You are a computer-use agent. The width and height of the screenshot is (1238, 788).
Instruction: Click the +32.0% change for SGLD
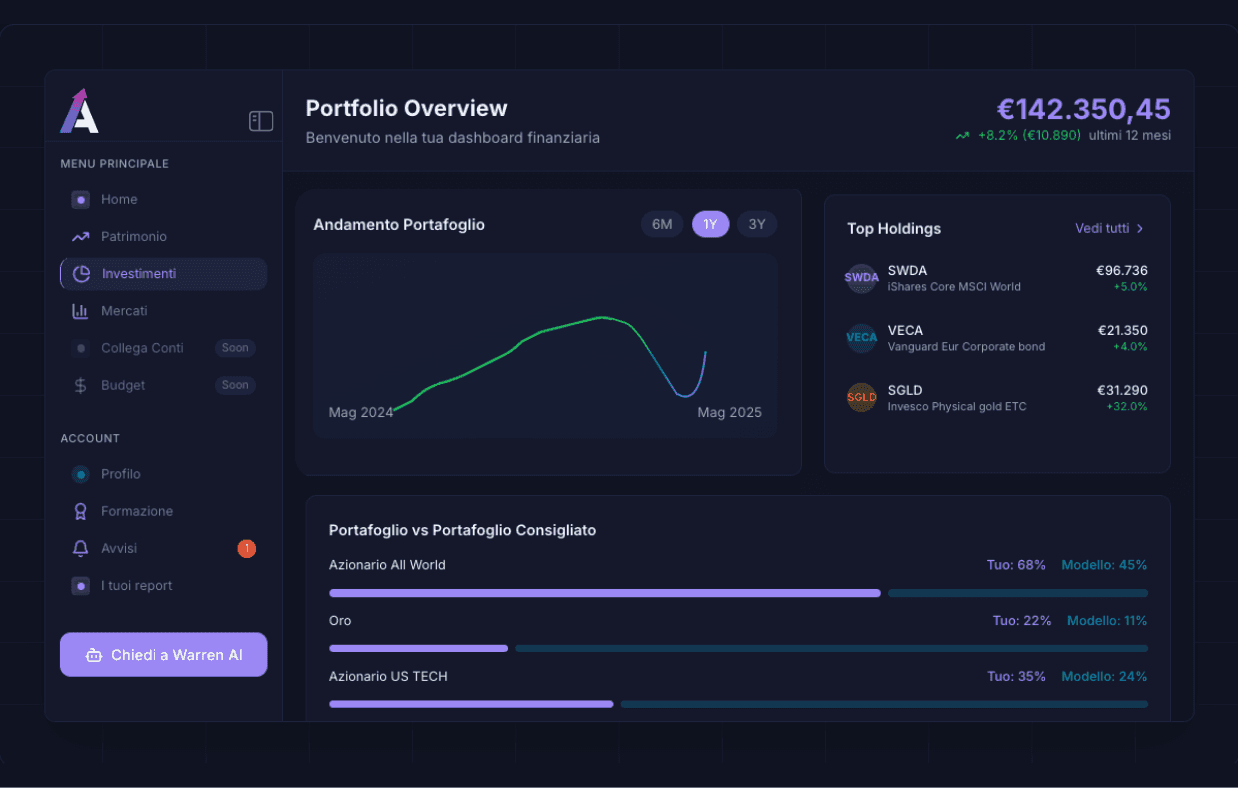coord(1127,407)
